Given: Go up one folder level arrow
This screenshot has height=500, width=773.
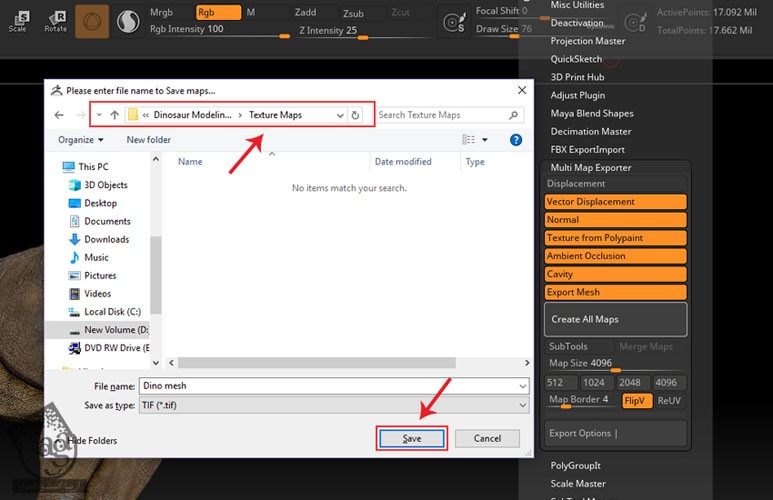Looking at the screenshot, I should click(x=115, y=115).
